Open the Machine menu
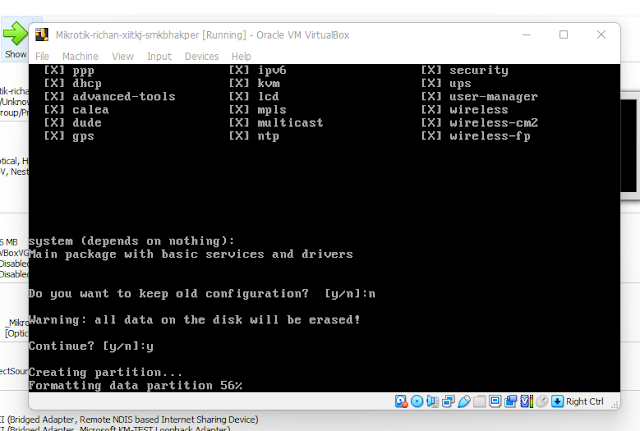 (80, 56)
